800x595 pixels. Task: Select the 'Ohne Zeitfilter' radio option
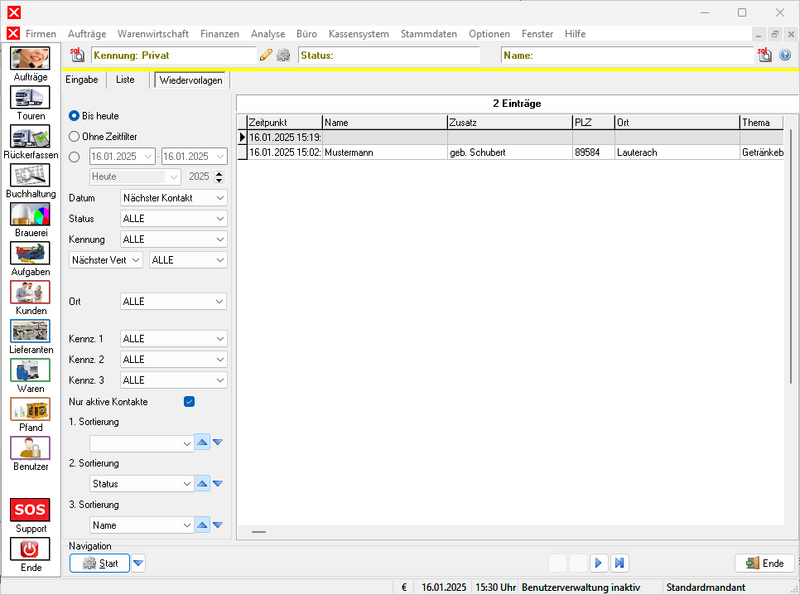pos(75,136)
